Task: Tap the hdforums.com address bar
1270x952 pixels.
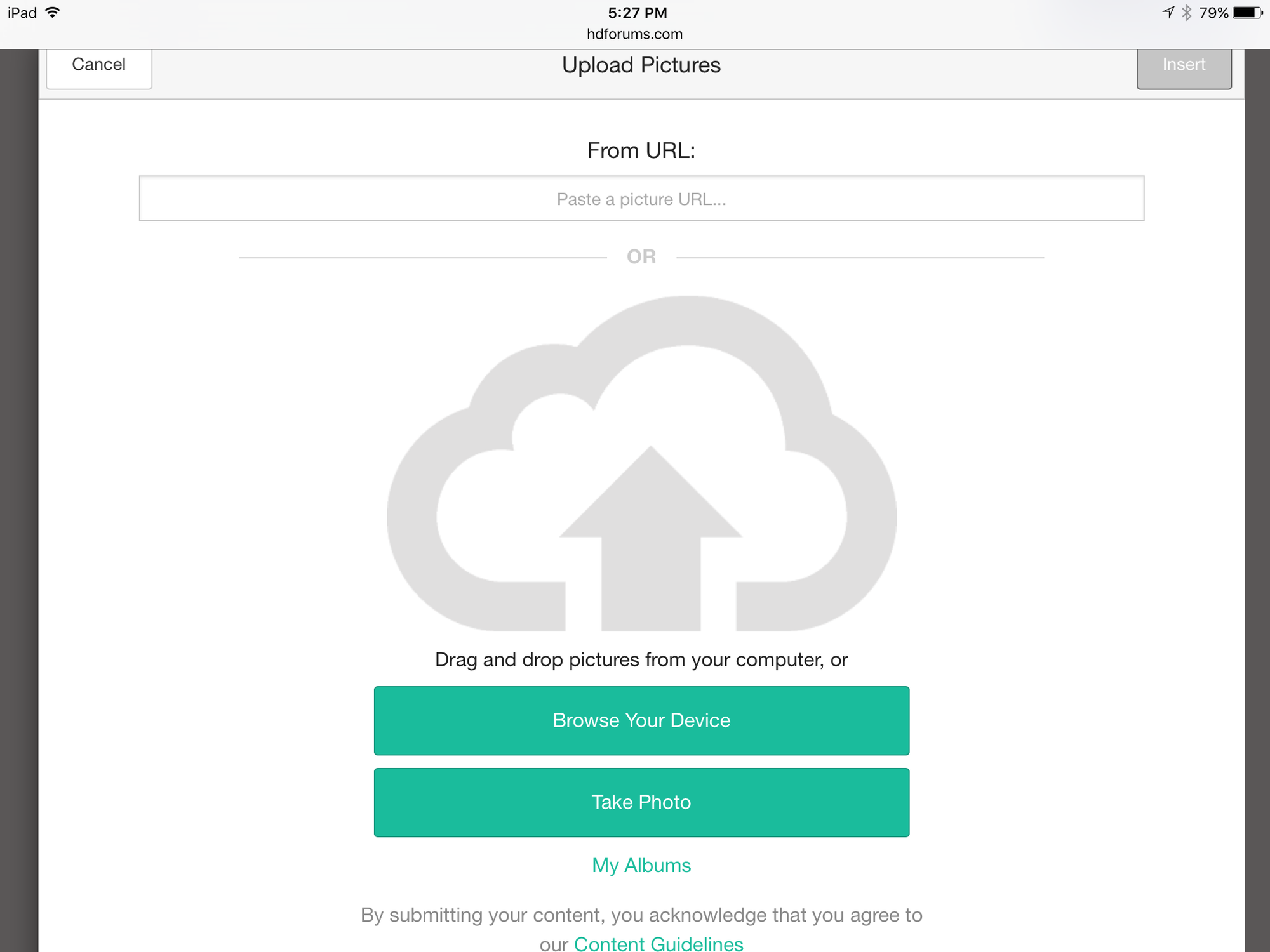Action: tap(634, 34)
